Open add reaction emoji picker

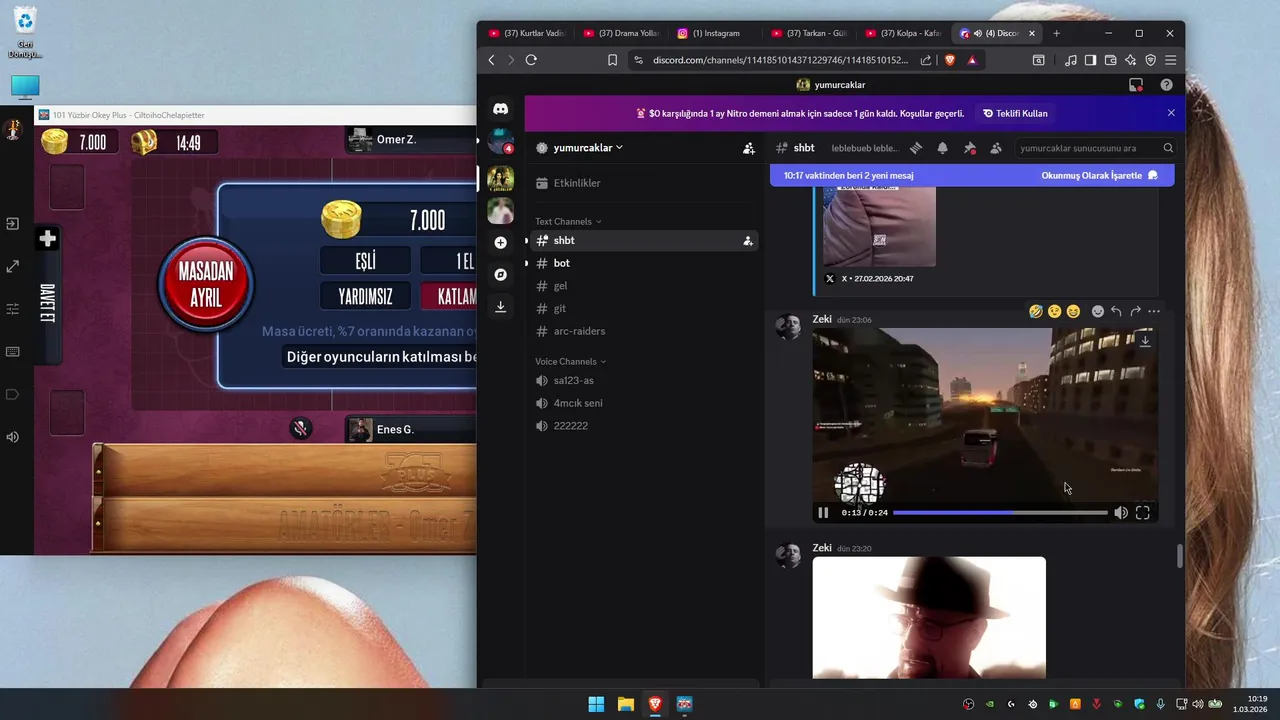point(1097,311)
